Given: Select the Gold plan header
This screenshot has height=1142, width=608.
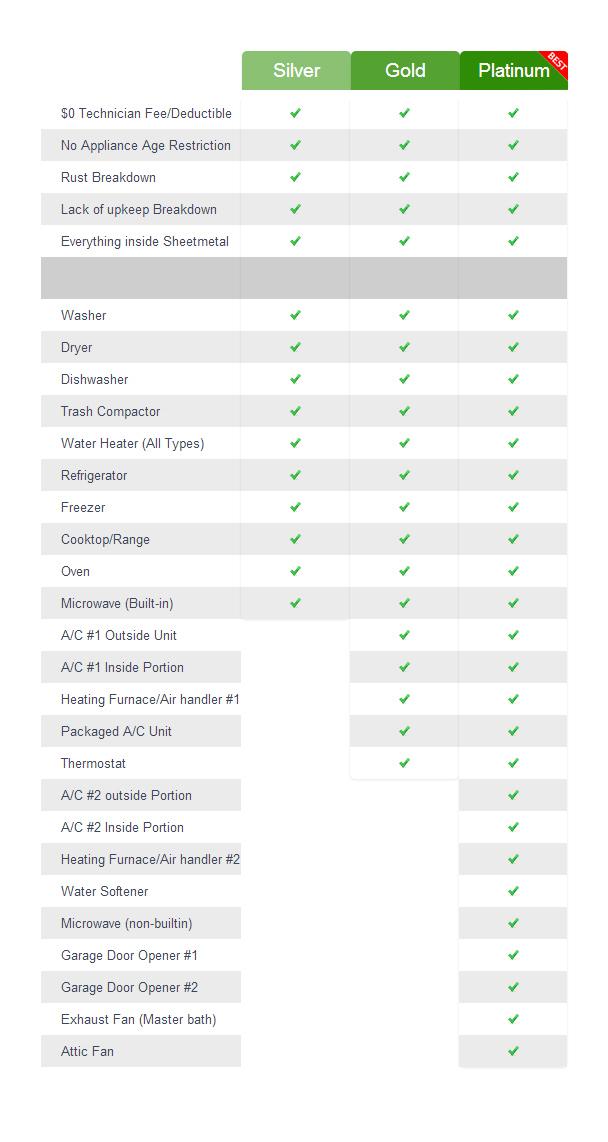Looking at the screenshot, I should (405, 71).
